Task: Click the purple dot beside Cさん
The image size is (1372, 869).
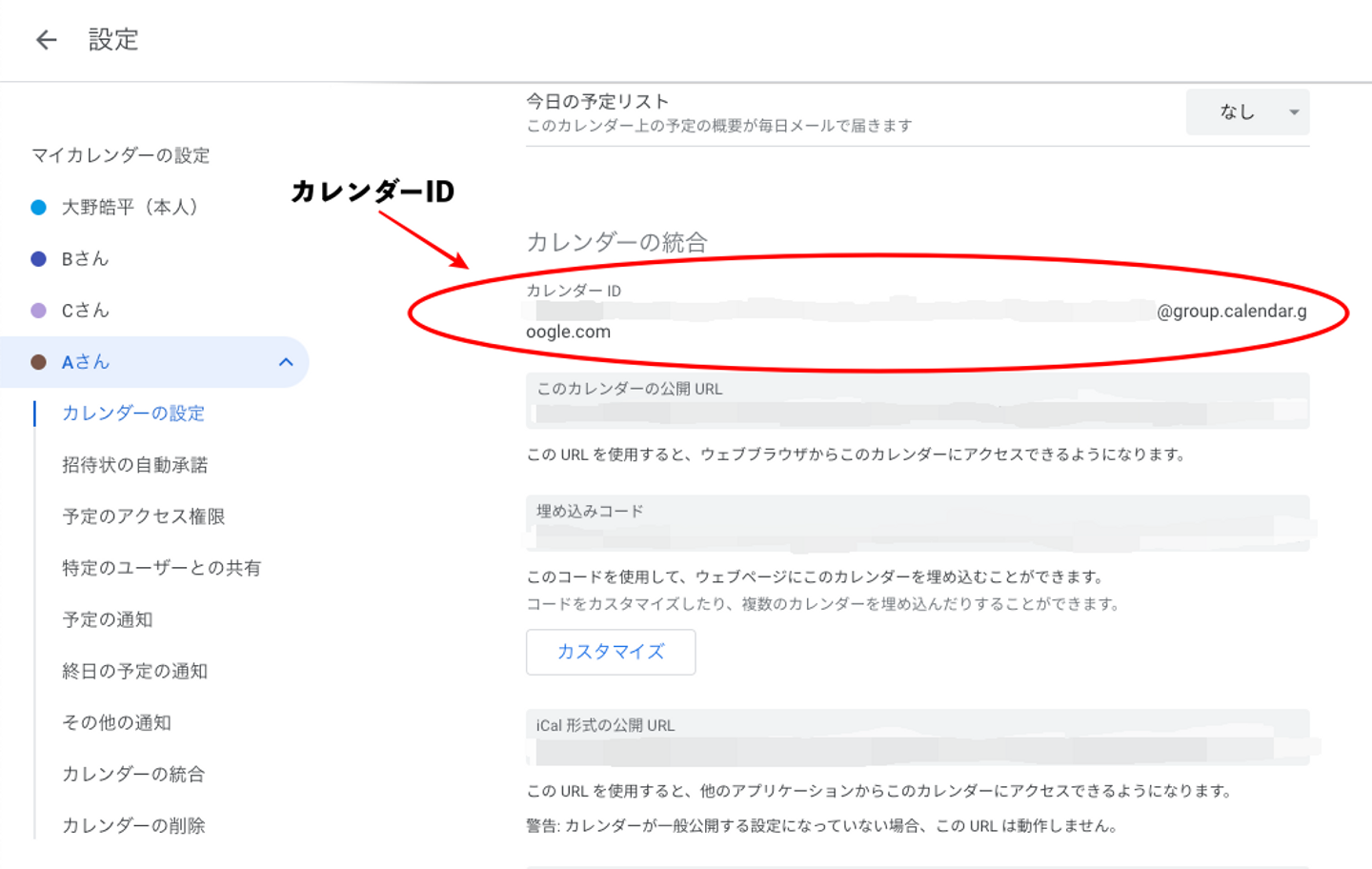Action: point(39,311)
